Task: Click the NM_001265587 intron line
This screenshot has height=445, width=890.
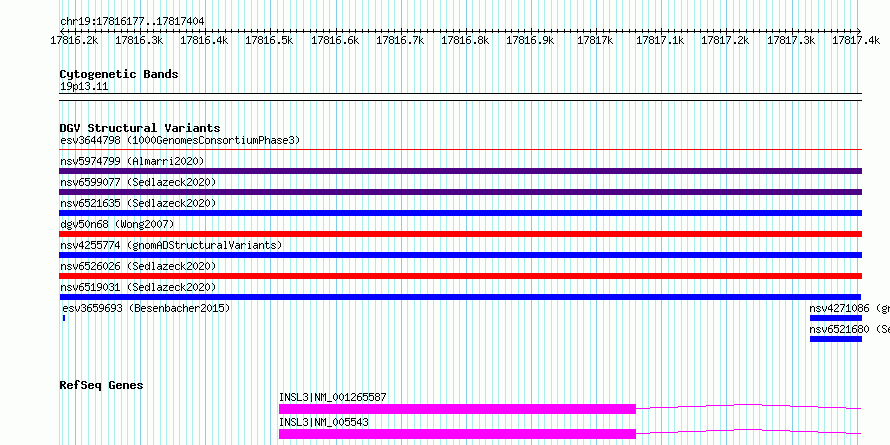Action: pyautogui.click(x=749, y=406)
